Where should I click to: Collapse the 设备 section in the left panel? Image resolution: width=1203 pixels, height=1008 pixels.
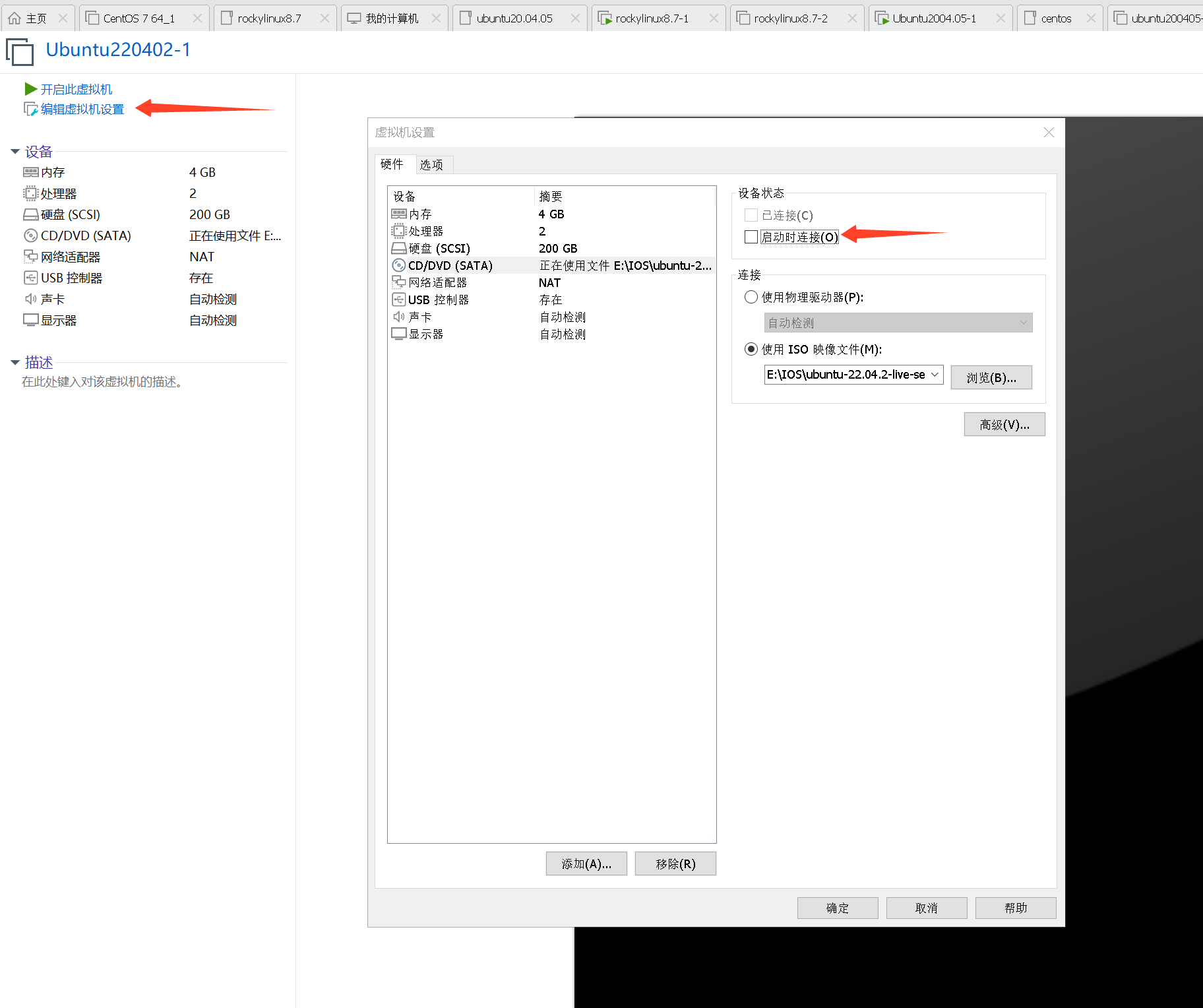15,152
